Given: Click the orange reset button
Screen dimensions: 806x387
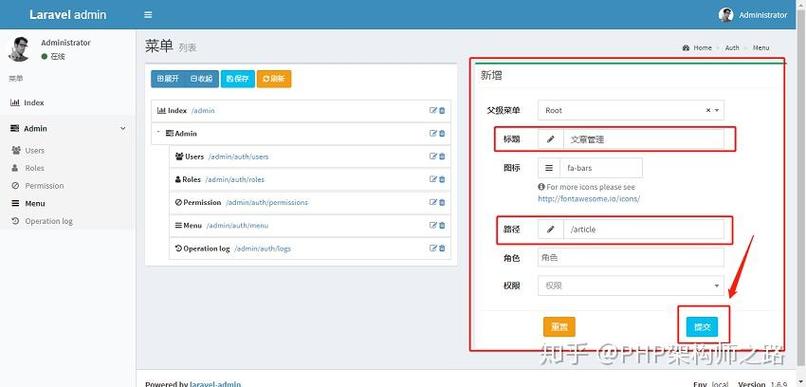Looking at the screenshot, I should pyautogui.click(x=559, y=327).
